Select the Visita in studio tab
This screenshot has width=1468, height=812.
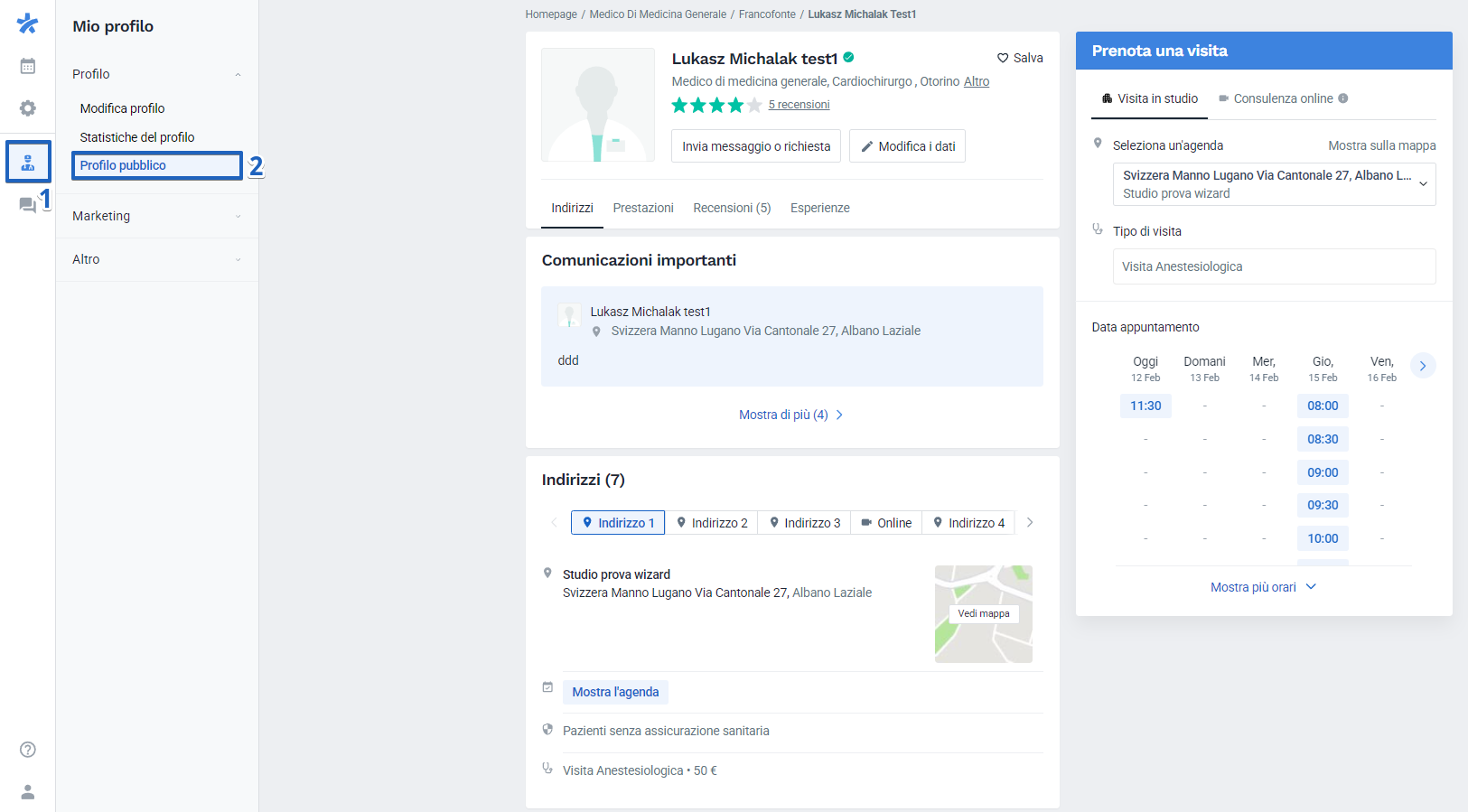(1149, 98)
